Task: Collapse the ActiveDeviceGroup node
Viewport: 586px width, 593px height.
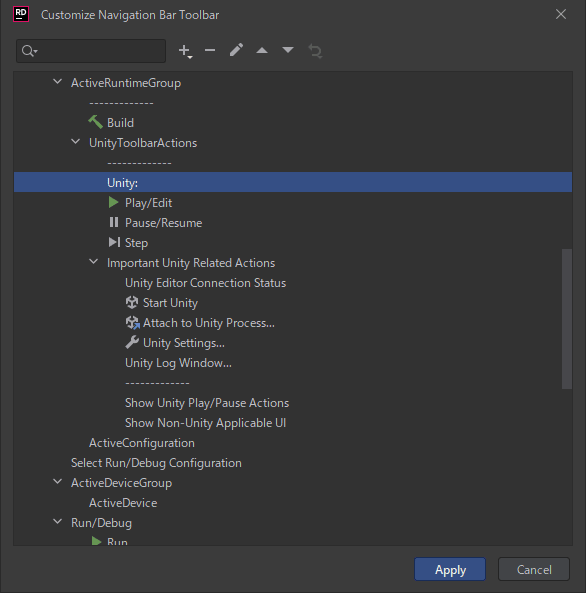Action: coord(58,482)
